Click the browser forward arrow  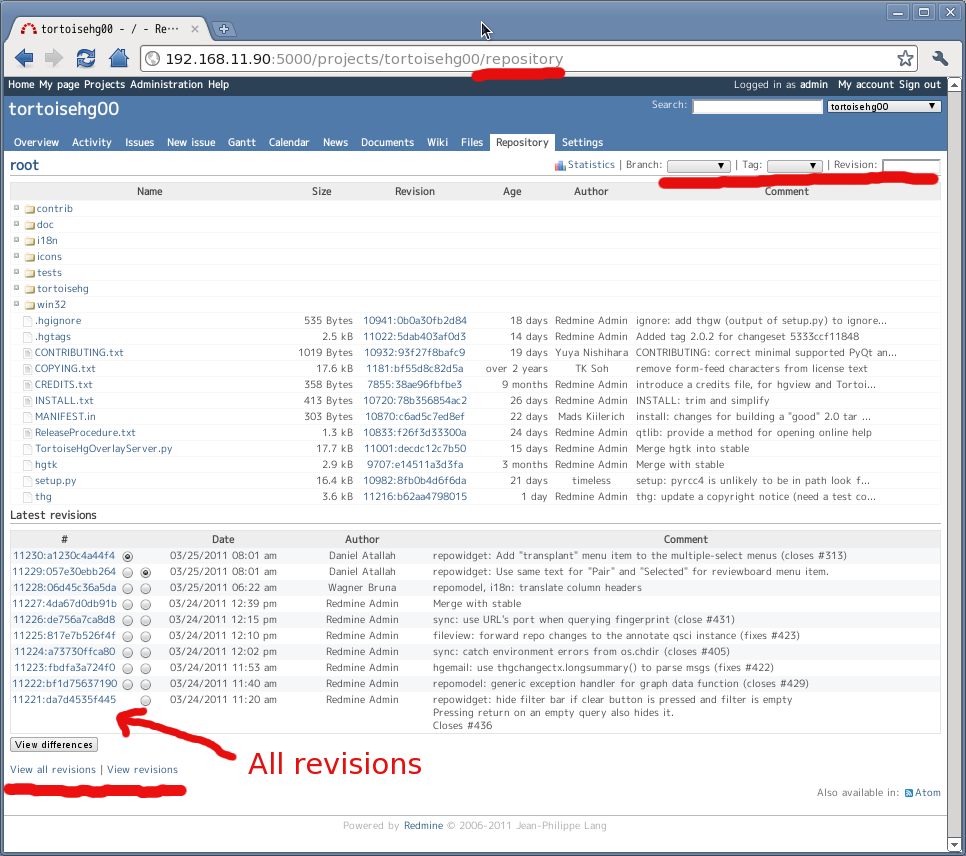54,59
